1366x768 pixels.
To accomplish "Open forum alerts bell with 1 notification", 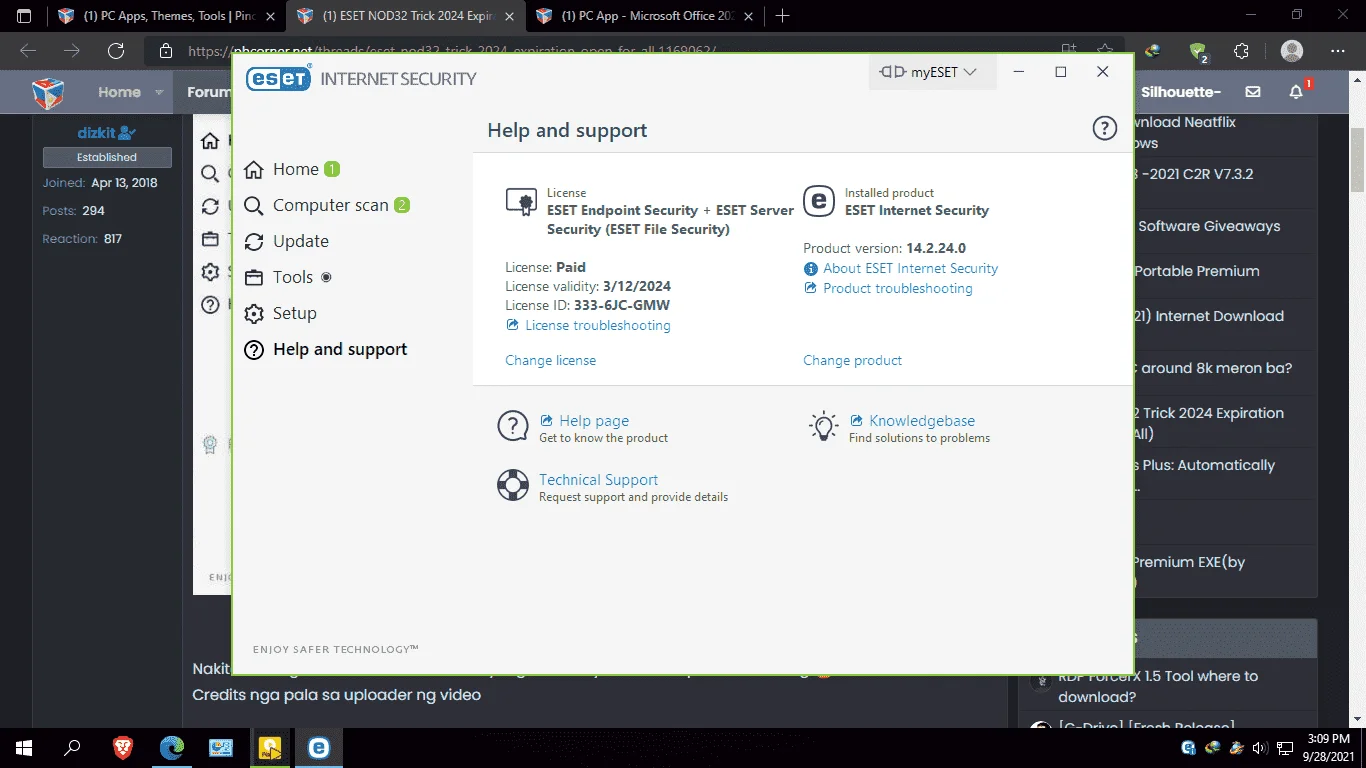I will coord(1297,91).
